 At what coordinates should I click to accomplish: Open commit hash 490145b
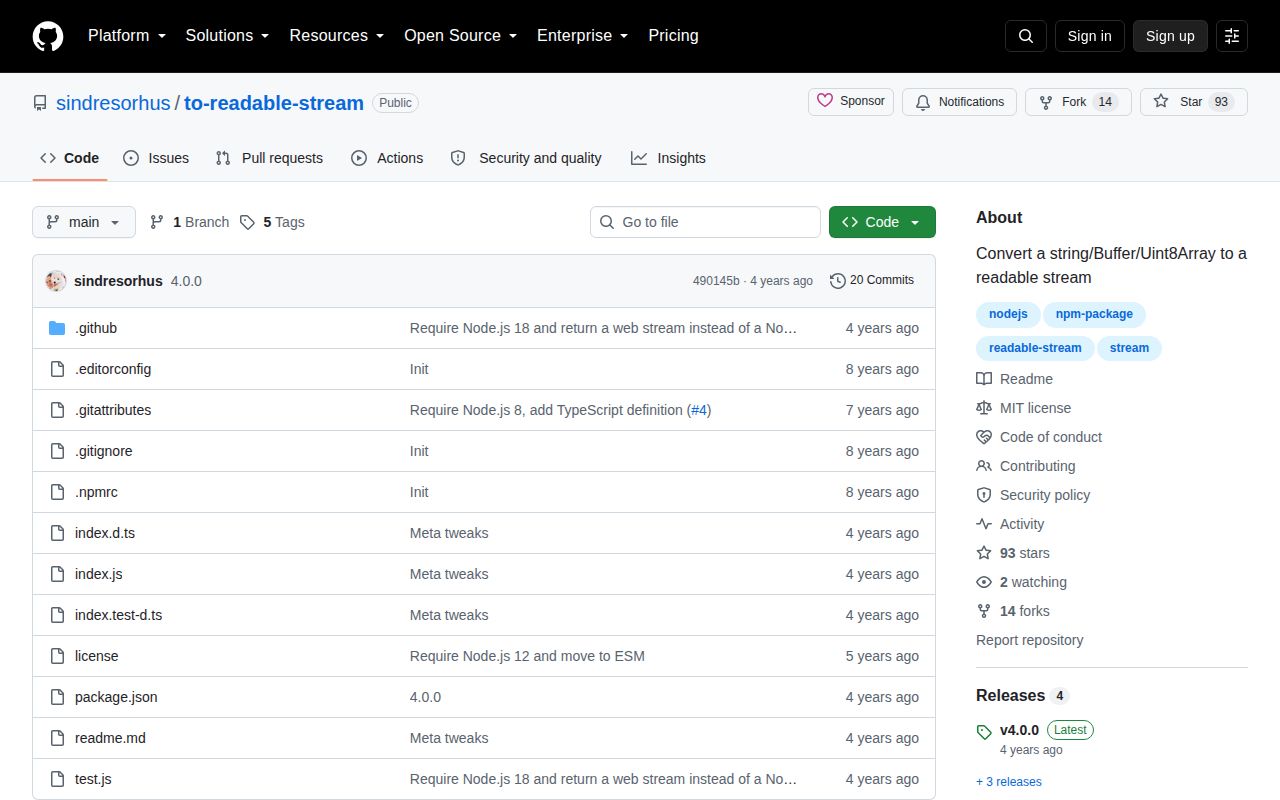tap(716, 281)
